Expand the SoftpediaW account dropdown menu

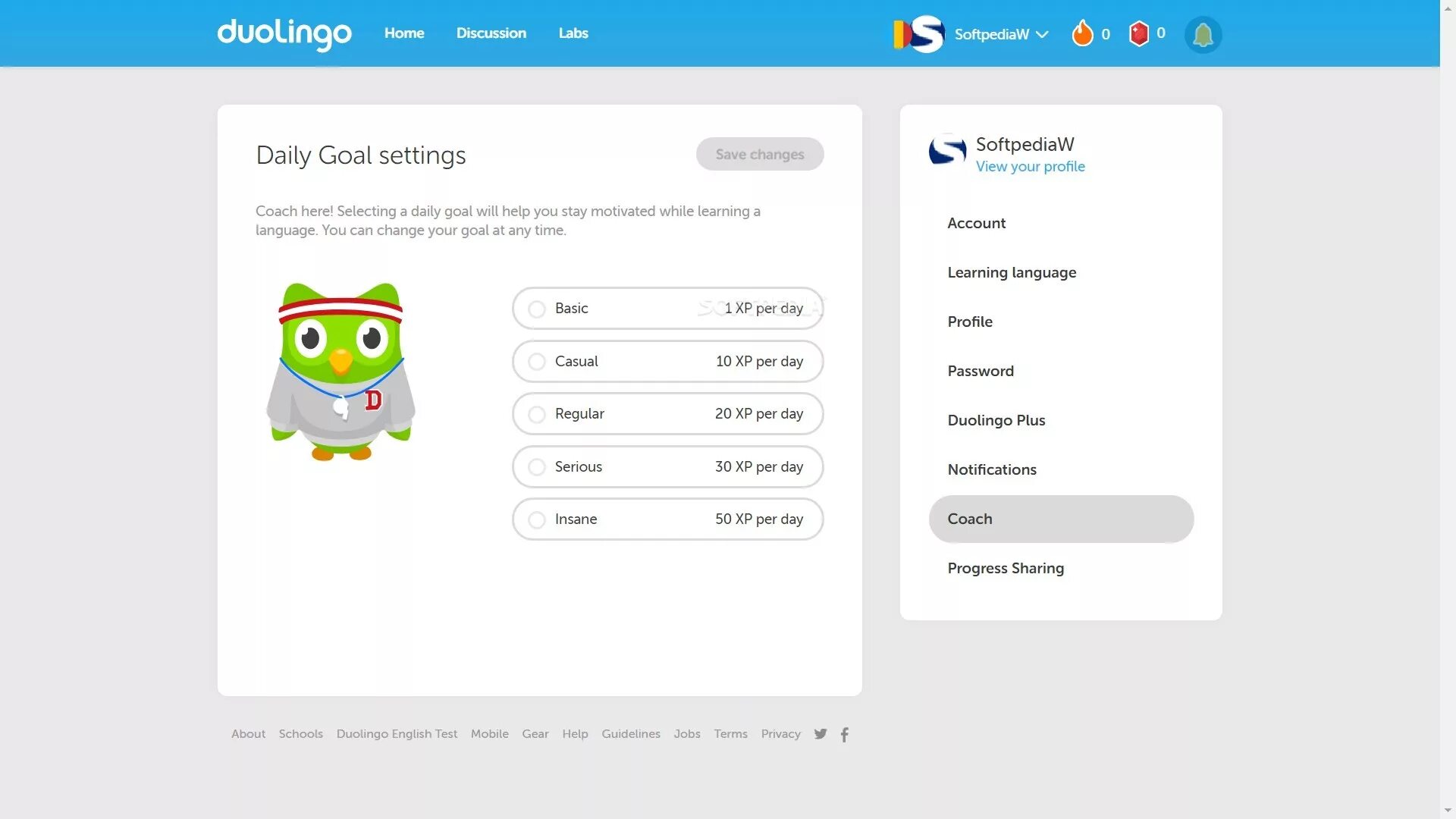point(1043,33)
